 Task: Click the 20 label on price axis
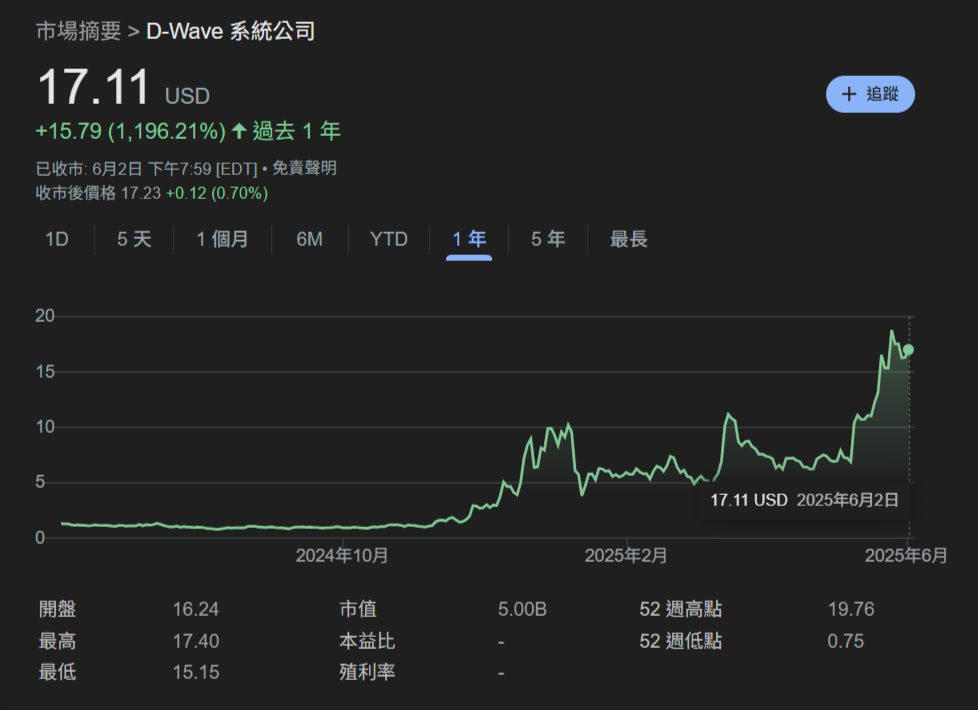click(x=45, y=316)
